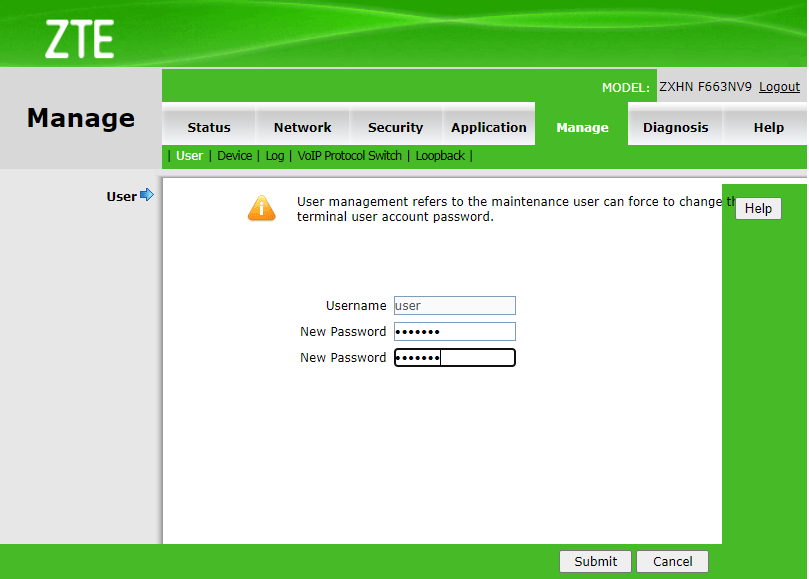Open the Help tab in navigation

click(x=768, y=127)
